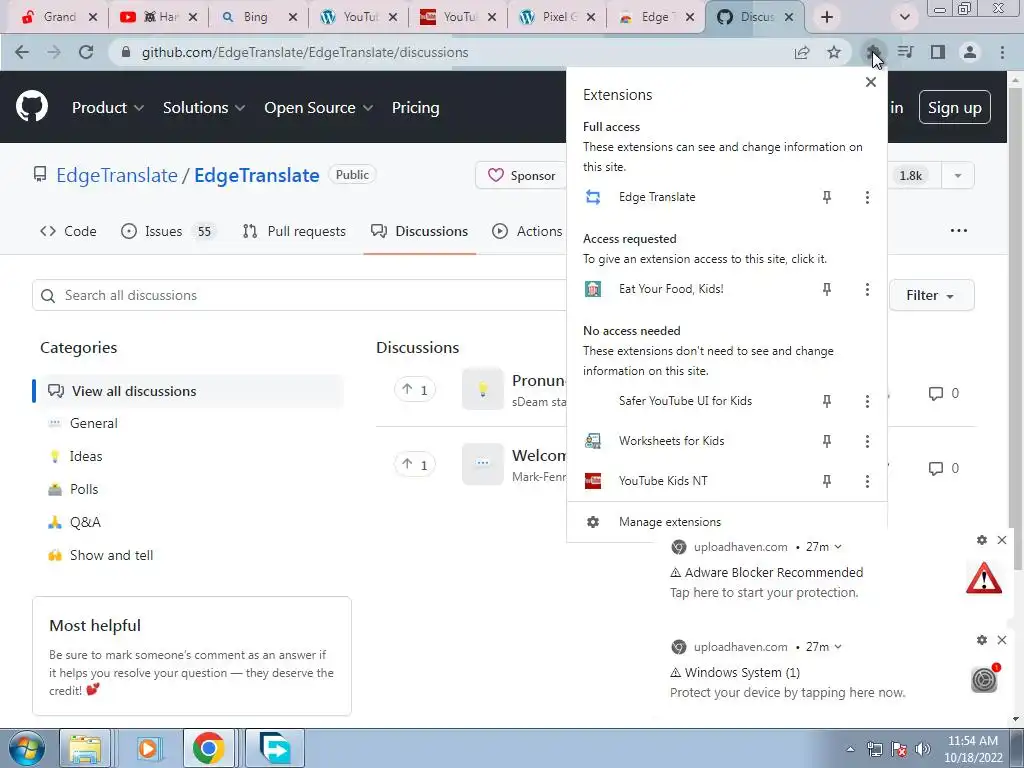Viewport: 1024px width, 768px height.
Task: Expand the first uploadhaven.com notification chevron
Action: click(838, 547)
